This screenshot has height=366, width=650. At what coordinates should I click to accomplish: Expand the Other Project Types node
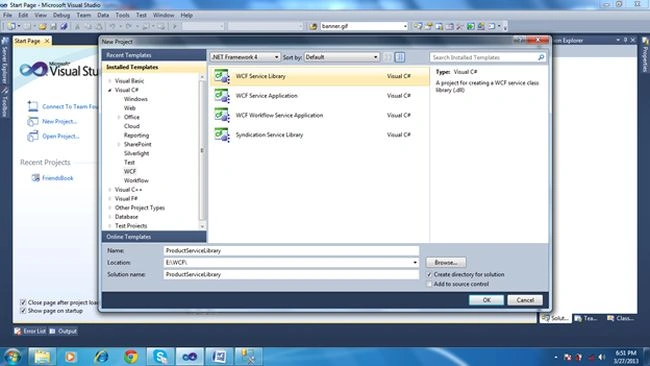coord(110,208)
